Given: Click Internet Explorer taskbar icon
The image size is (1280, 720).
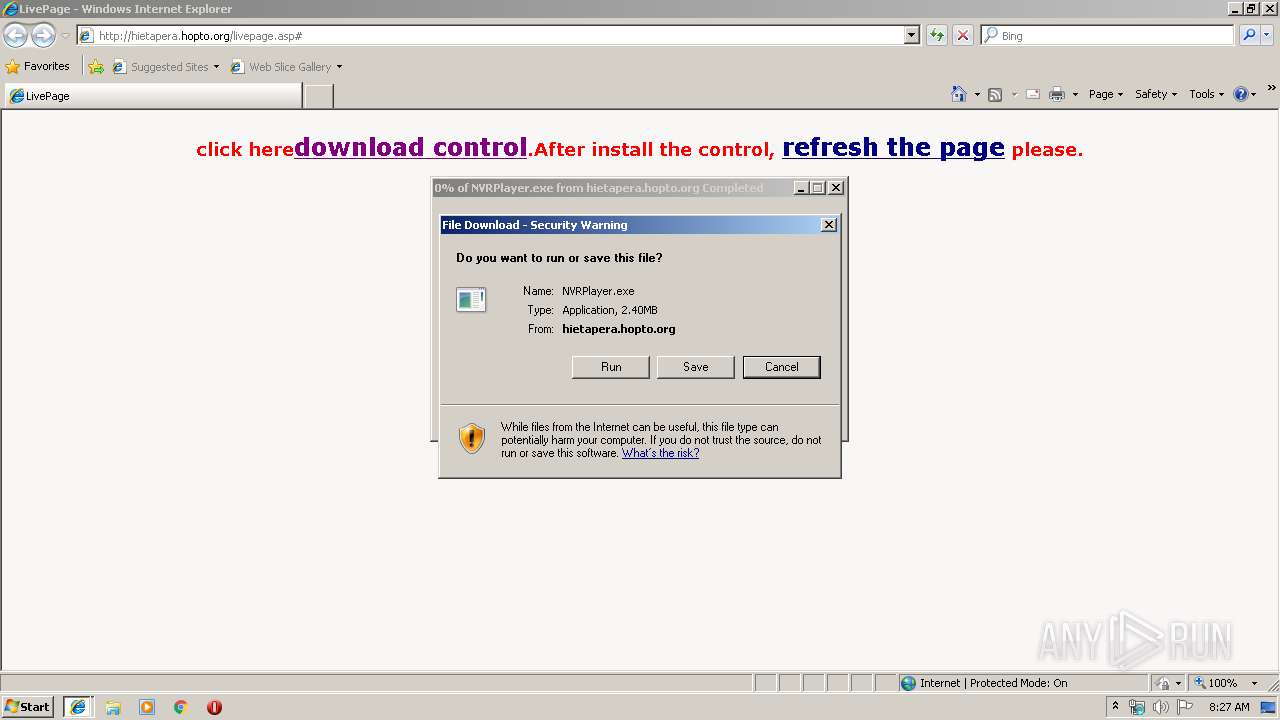Looking at the screenshot, I should click(x=78, y=707).
